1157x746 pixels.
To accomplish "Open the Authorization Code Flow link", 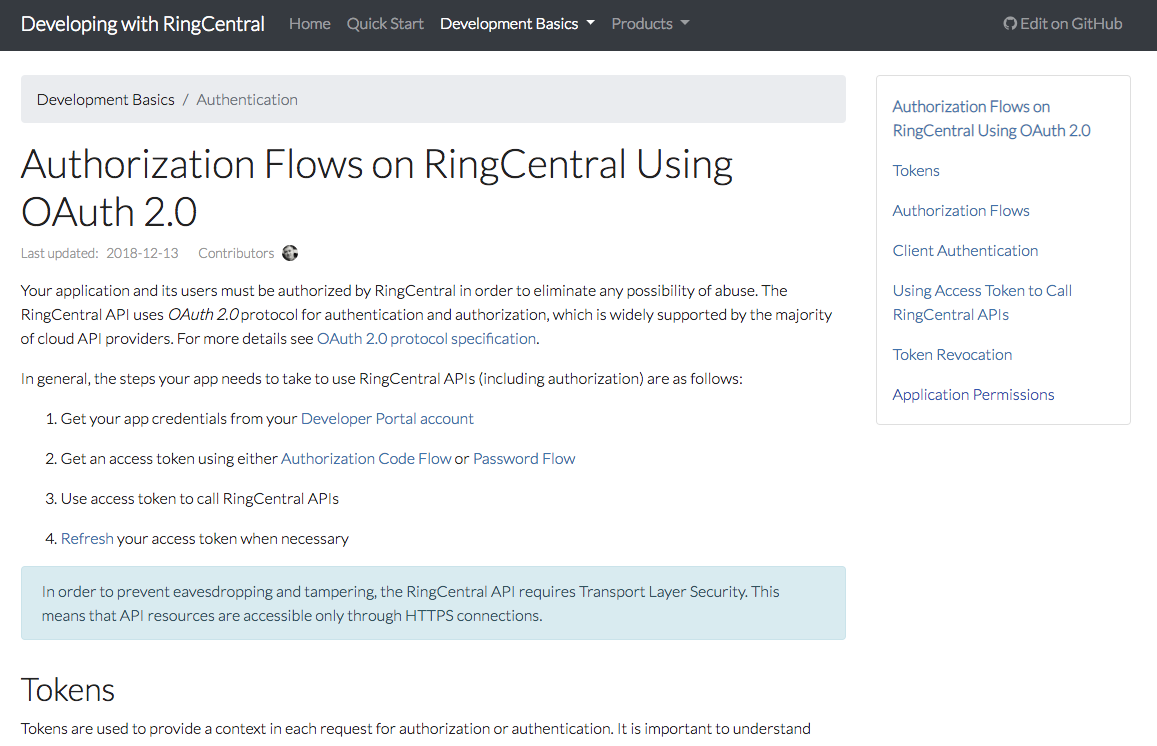I will 366,458.
